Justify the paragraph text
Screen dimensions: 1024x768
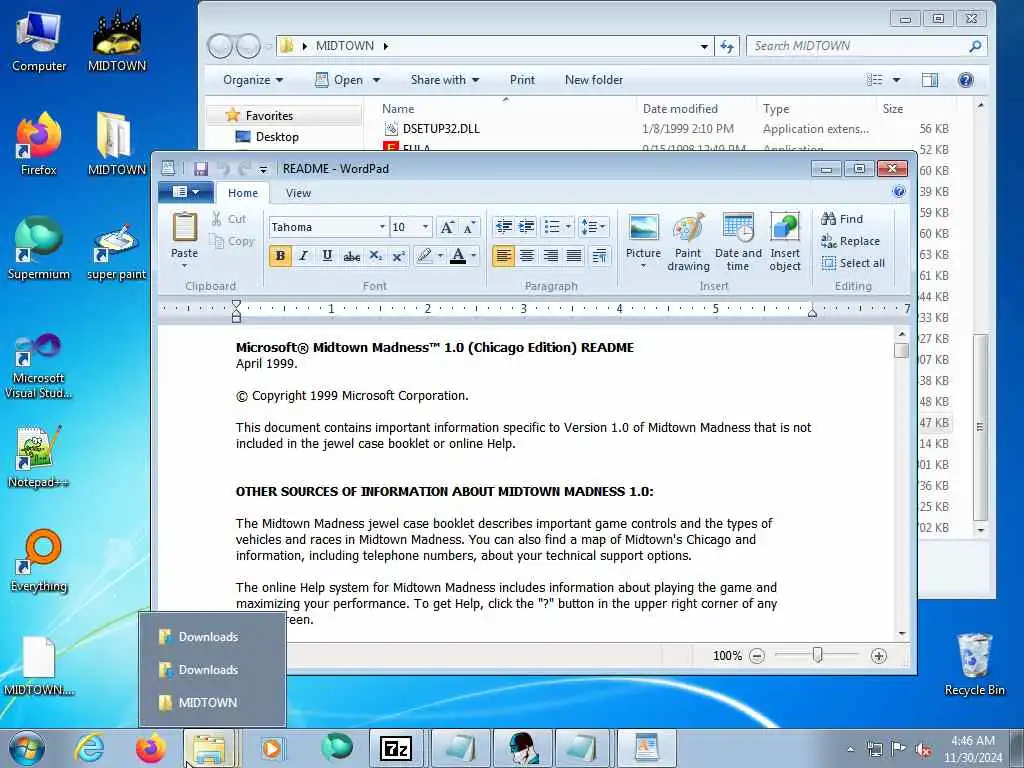(574, 256)
